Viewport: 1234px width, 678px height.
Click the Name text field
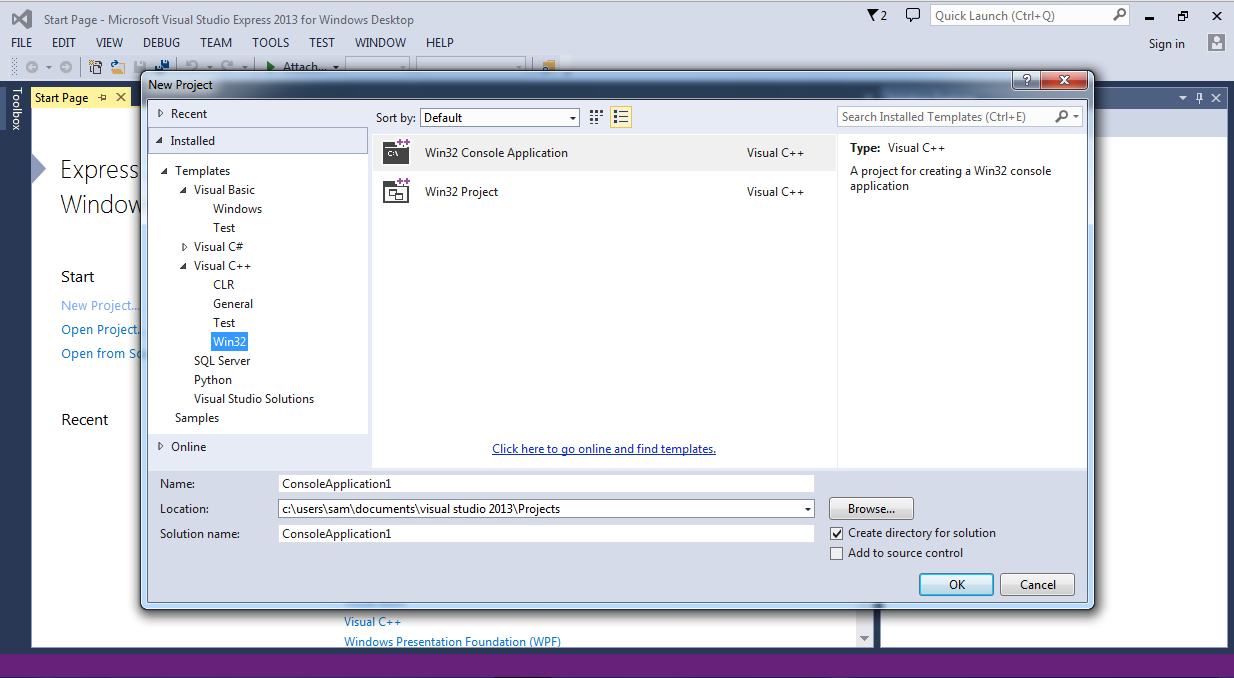click(547, 484)
